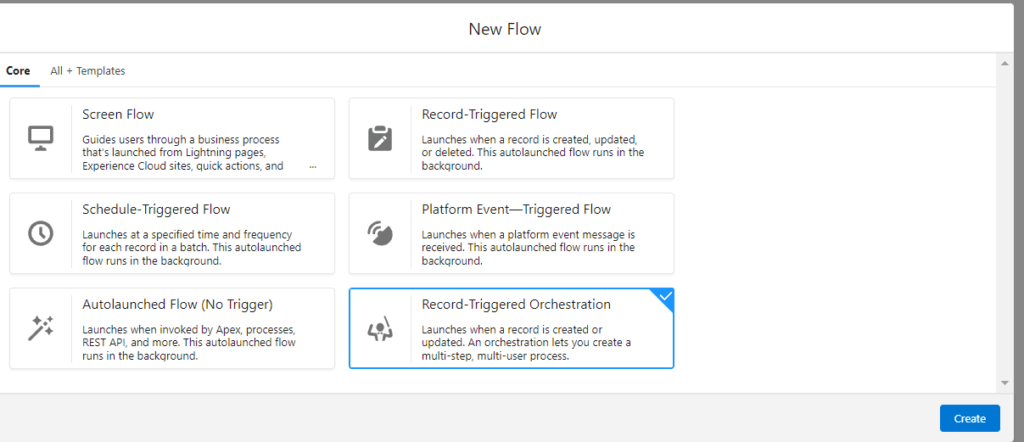The height and width of the screenshot is (442, 1024).
Task: Click the Record-Triggered Flow description text
Action: click(533, 153)
